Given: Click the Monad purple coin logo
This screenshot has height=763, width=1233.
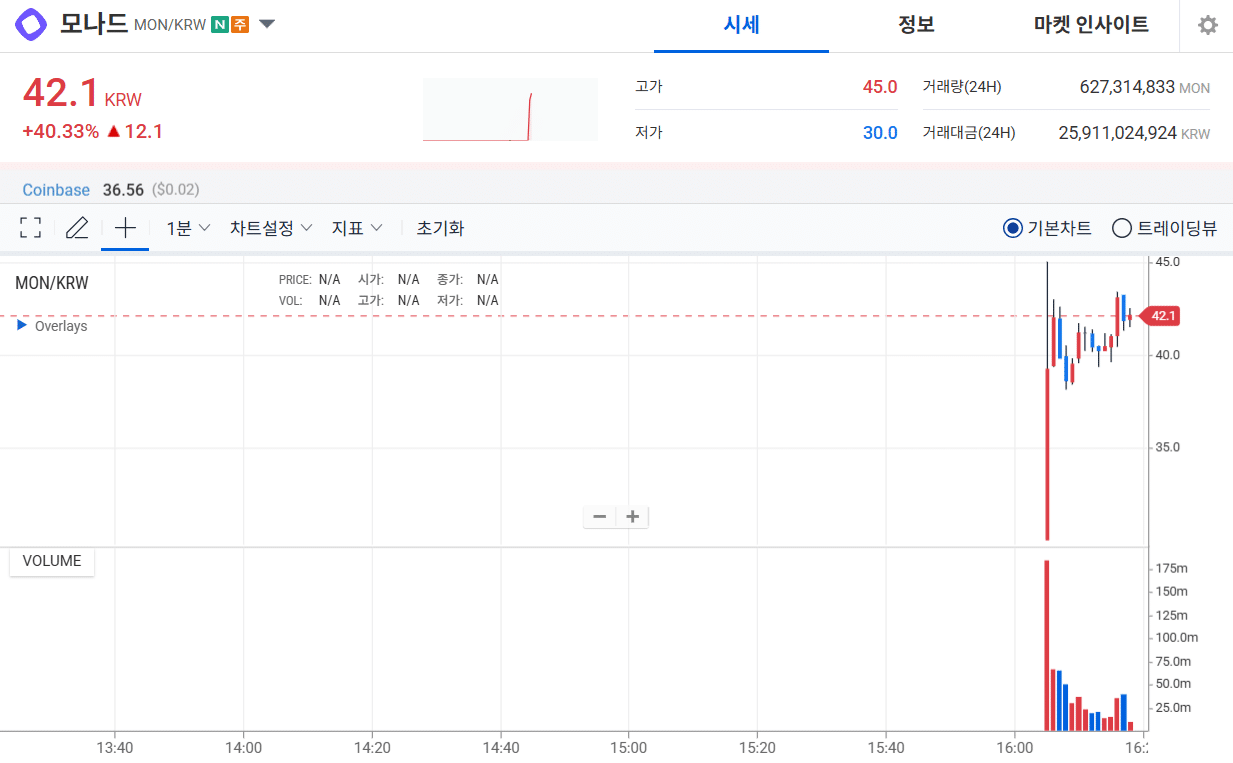Looking at the screenshot, I should [31, 24].
